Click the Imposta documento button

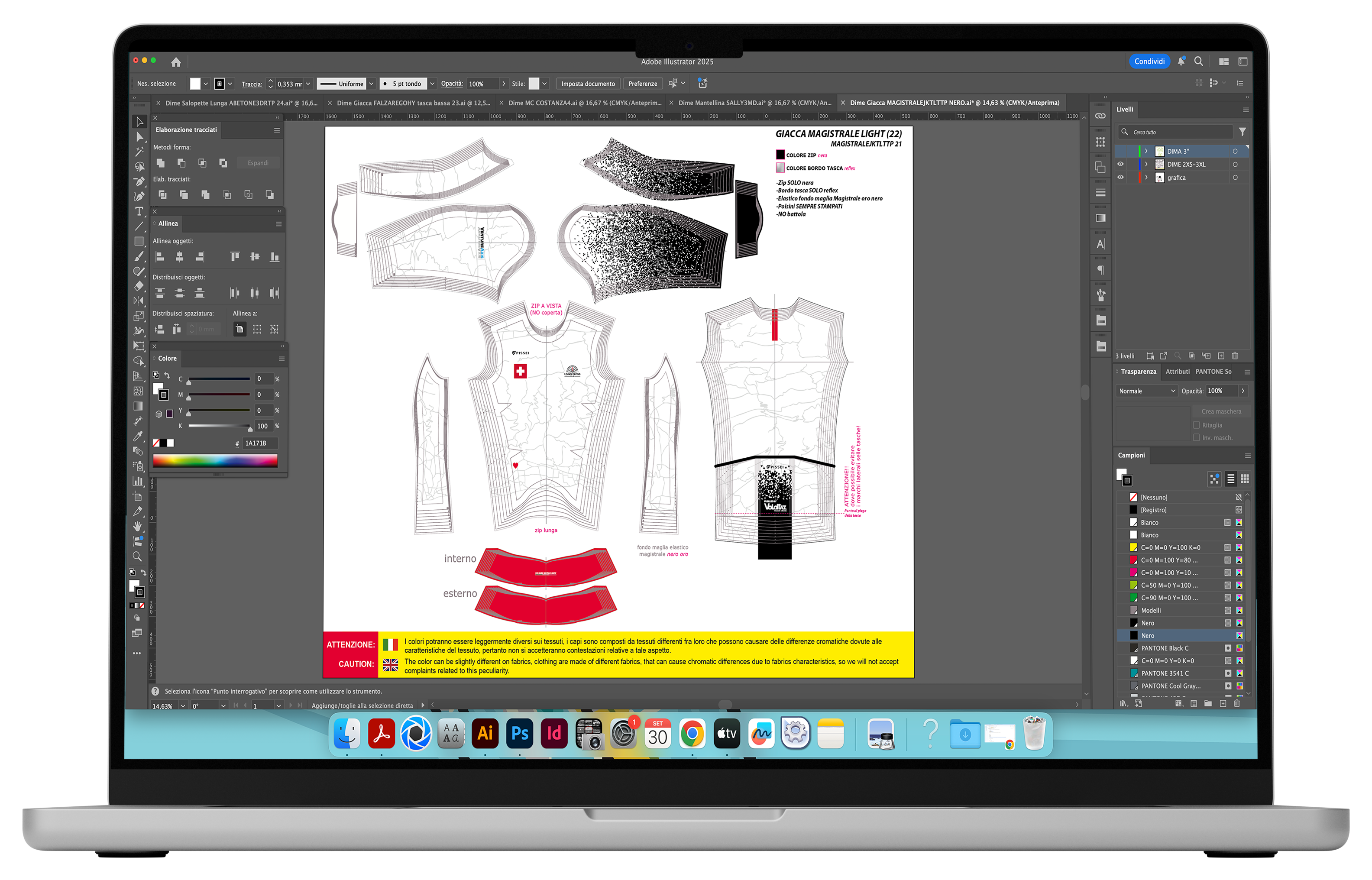(x=588, y=84)
